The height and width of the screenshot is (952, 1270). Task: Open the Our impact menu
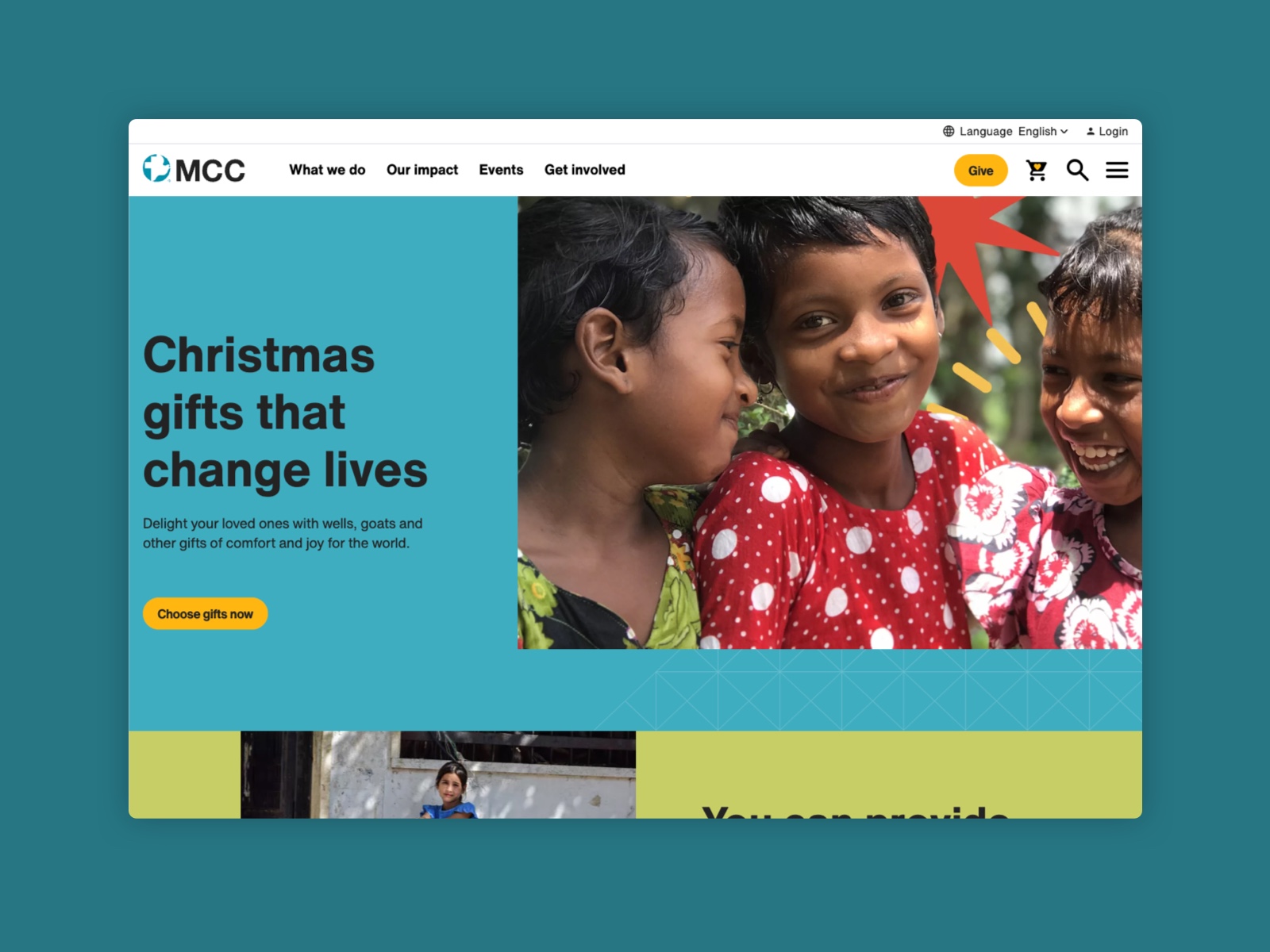coord(422,170)
